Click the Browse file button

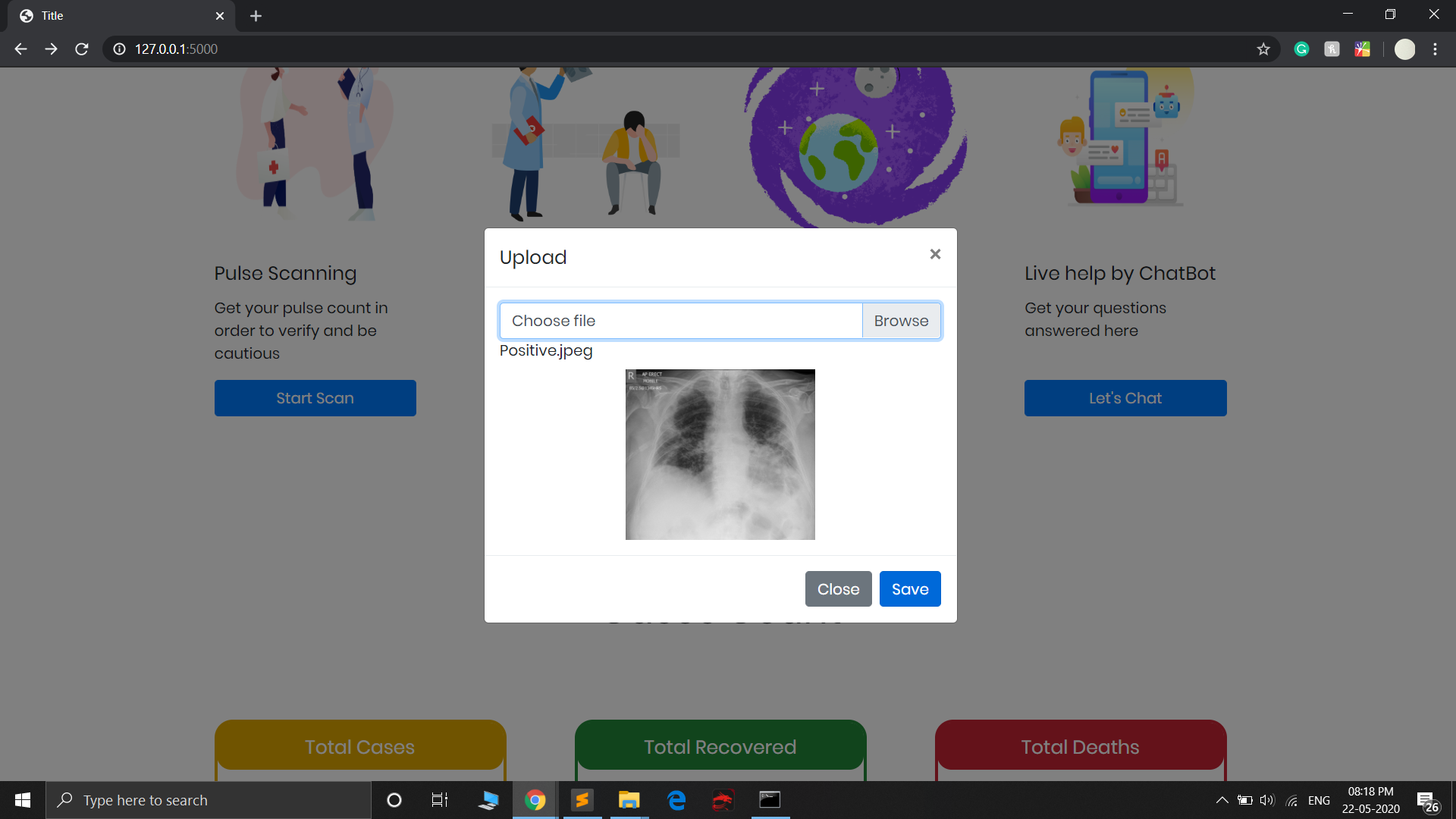point(901,321)
